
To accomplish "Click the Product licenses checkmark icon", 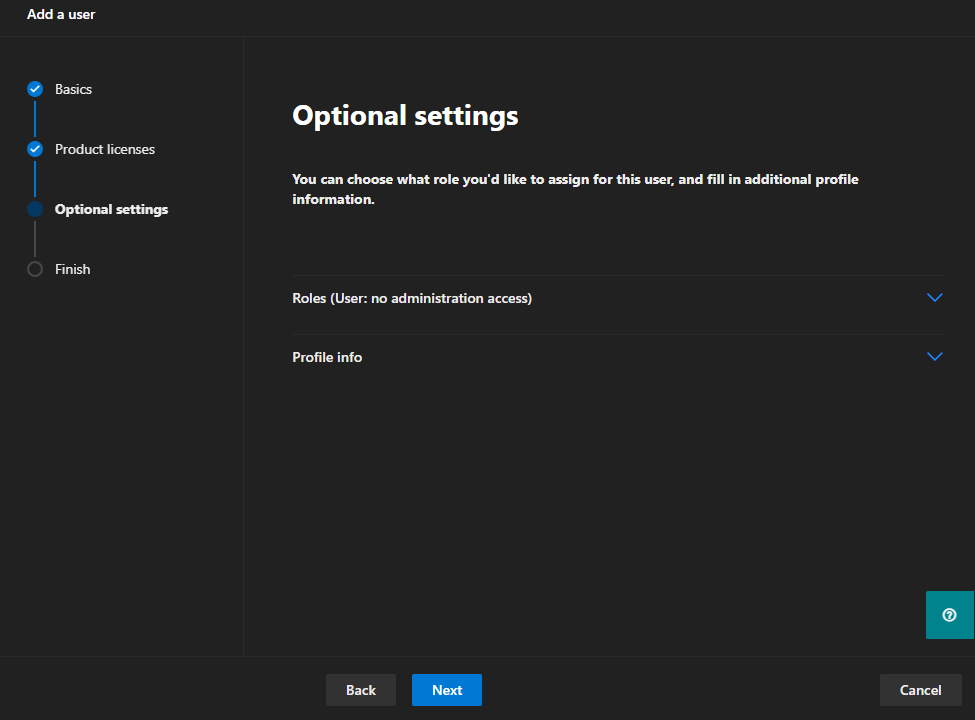I will (35, 149).
